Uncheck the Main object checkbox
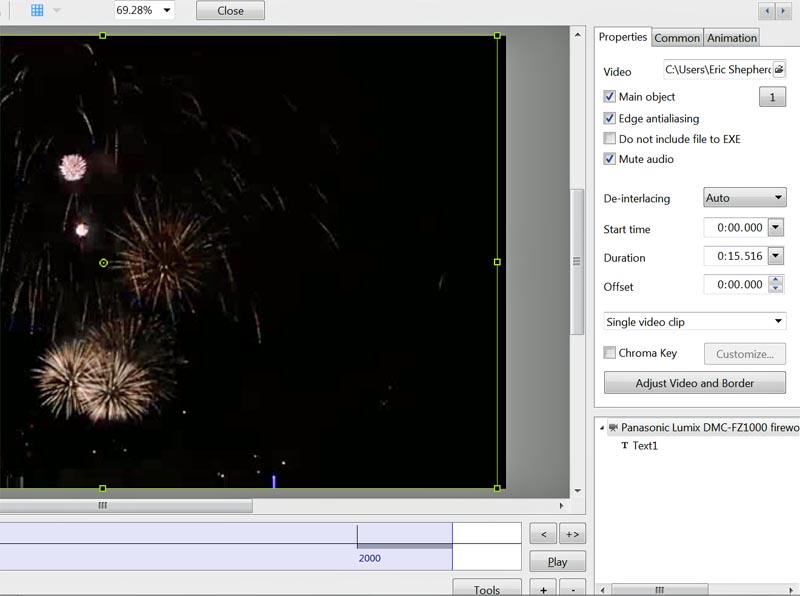This screenshot has width=800, height=596. coord(610,97)
